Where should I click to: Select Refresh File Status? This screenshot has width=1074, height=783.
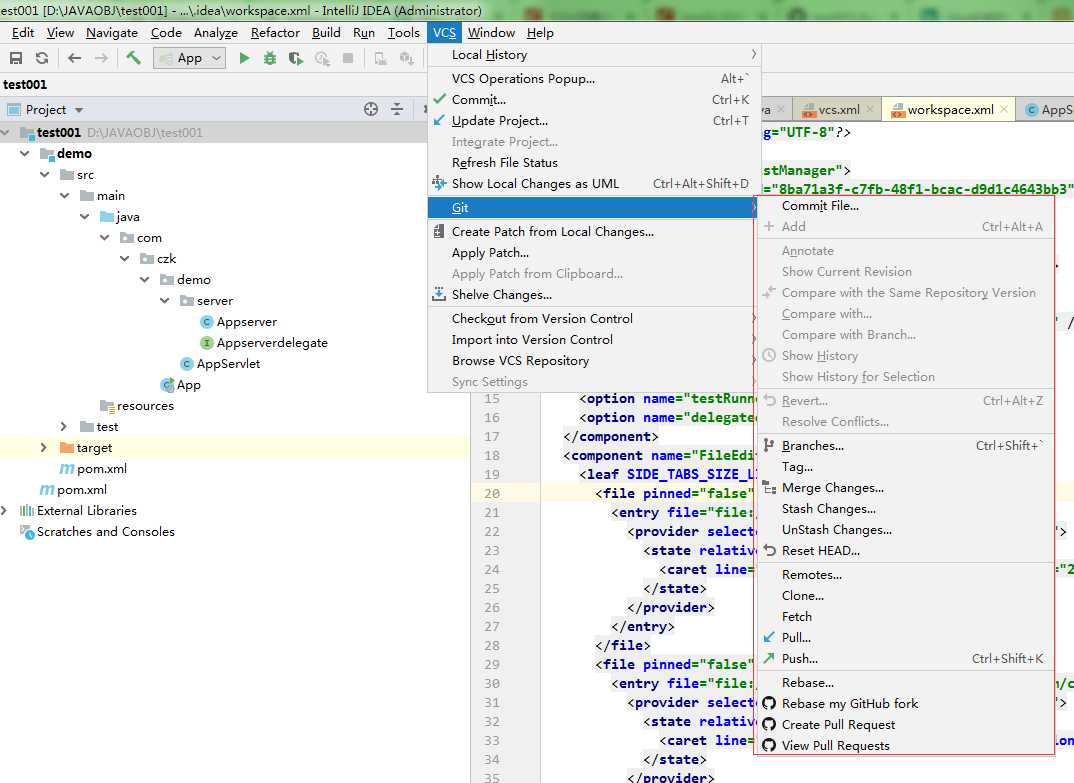(x=594, y=162)
